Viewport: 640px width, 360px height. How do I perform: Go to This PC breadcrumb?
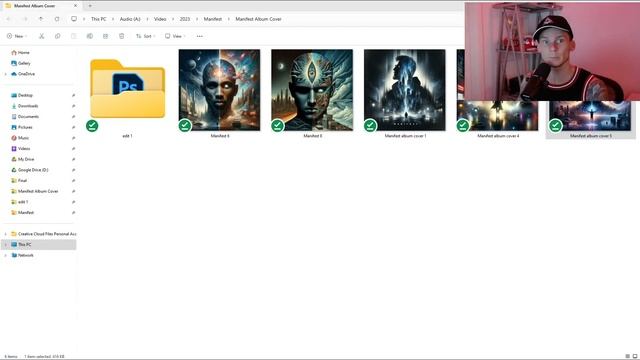pos(98,19)
